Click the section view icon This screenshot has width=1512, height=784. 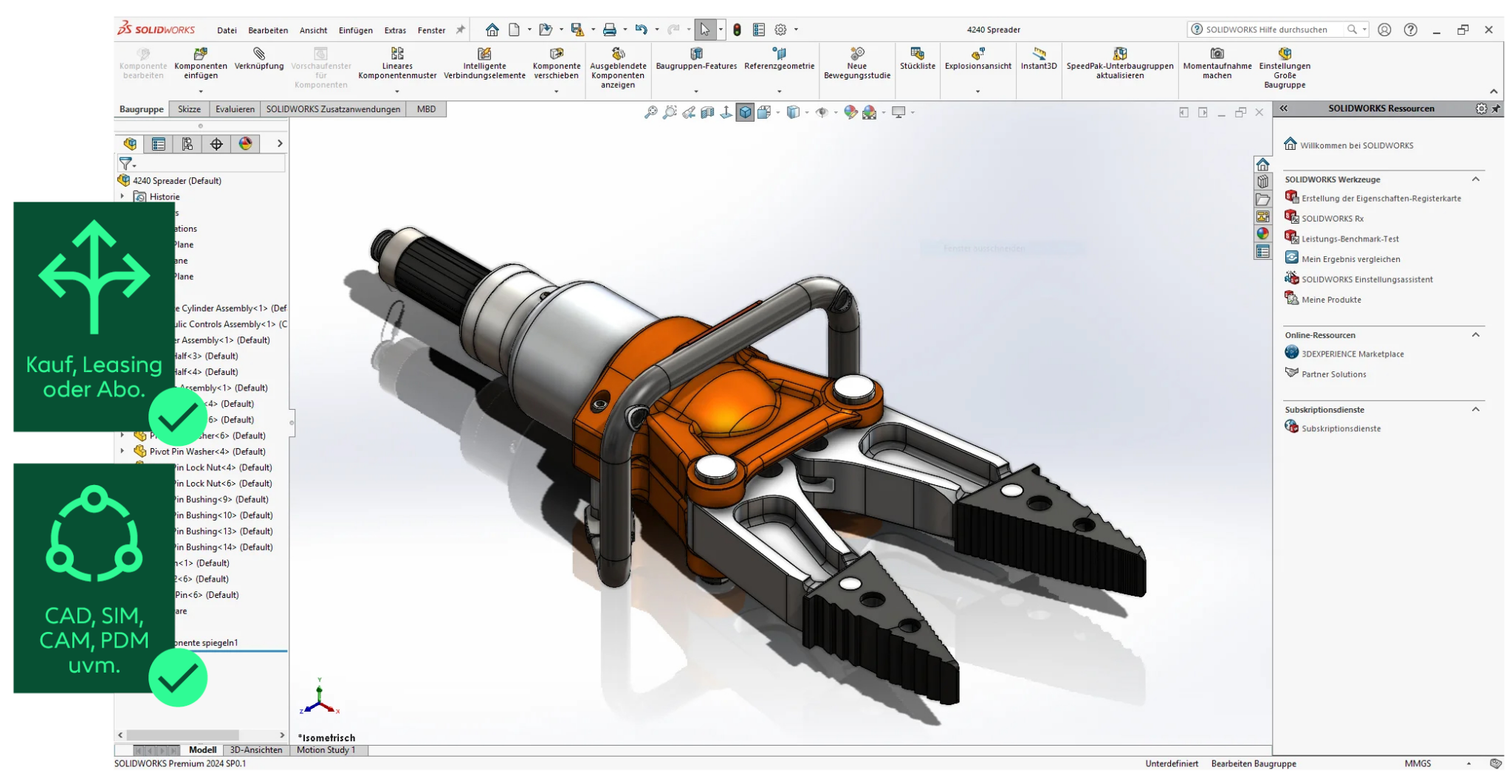[707, 112]
